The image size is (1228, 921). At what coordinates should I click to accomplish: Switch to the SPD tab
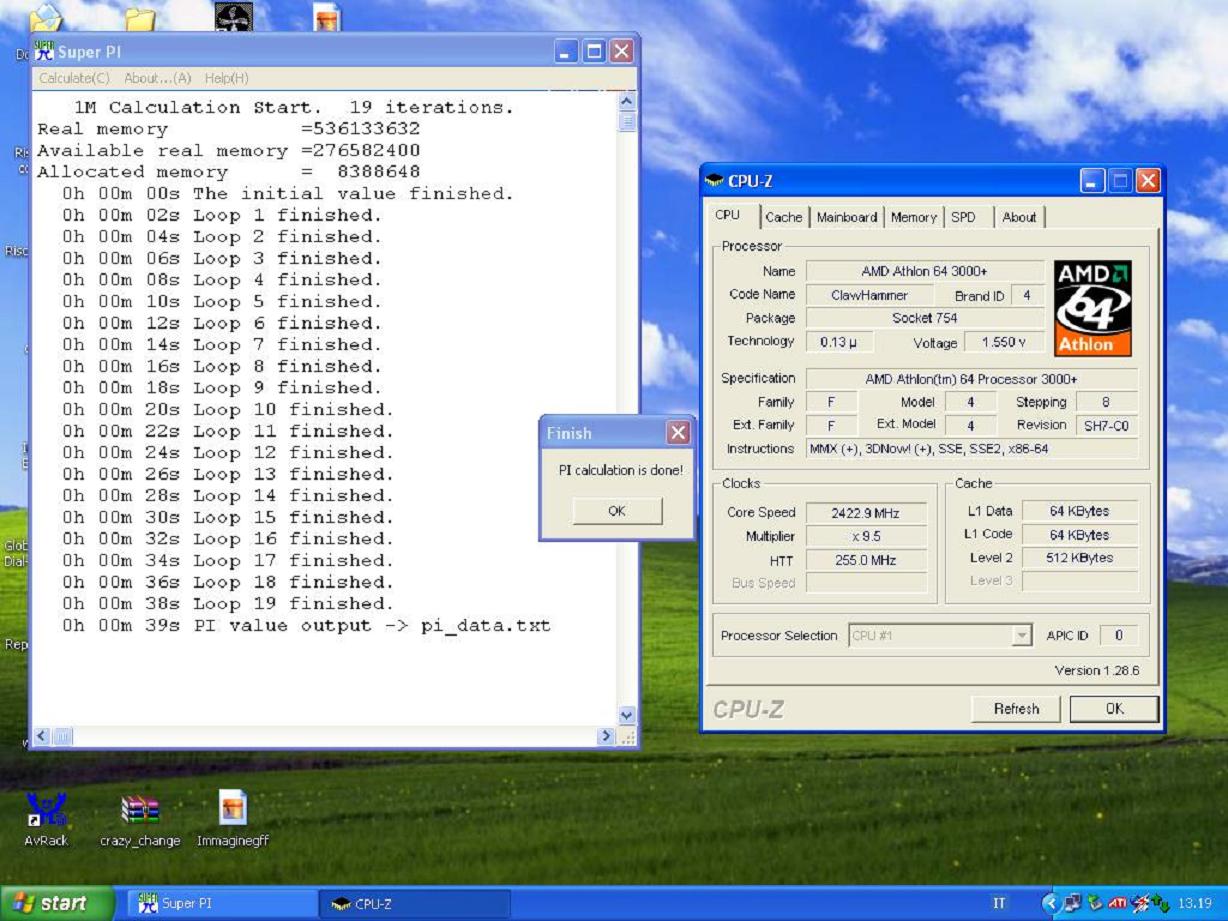pyautogui.click(x=963, y=217)
